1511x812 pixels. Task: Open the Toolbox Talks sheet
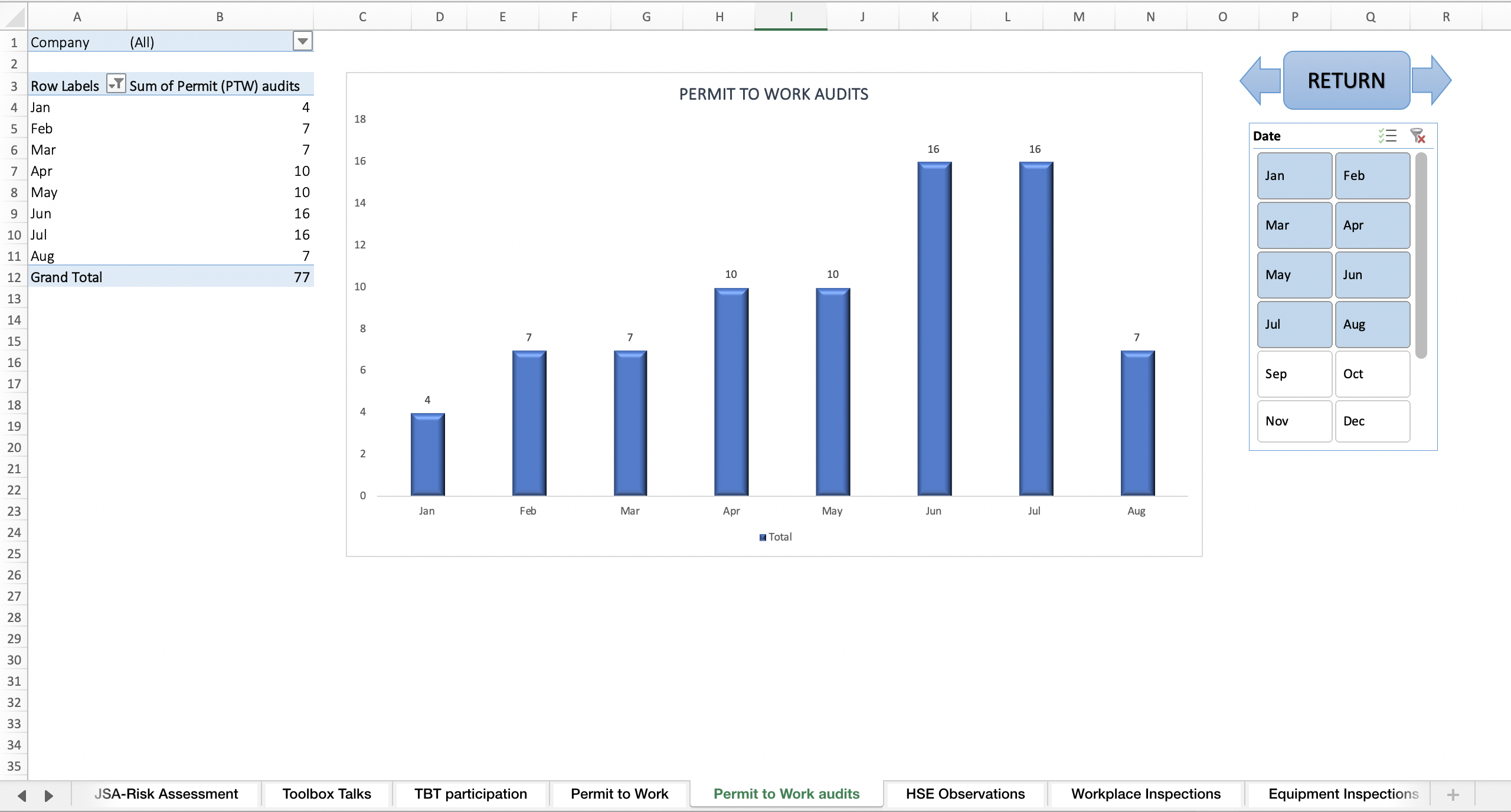tap(326, 794)
